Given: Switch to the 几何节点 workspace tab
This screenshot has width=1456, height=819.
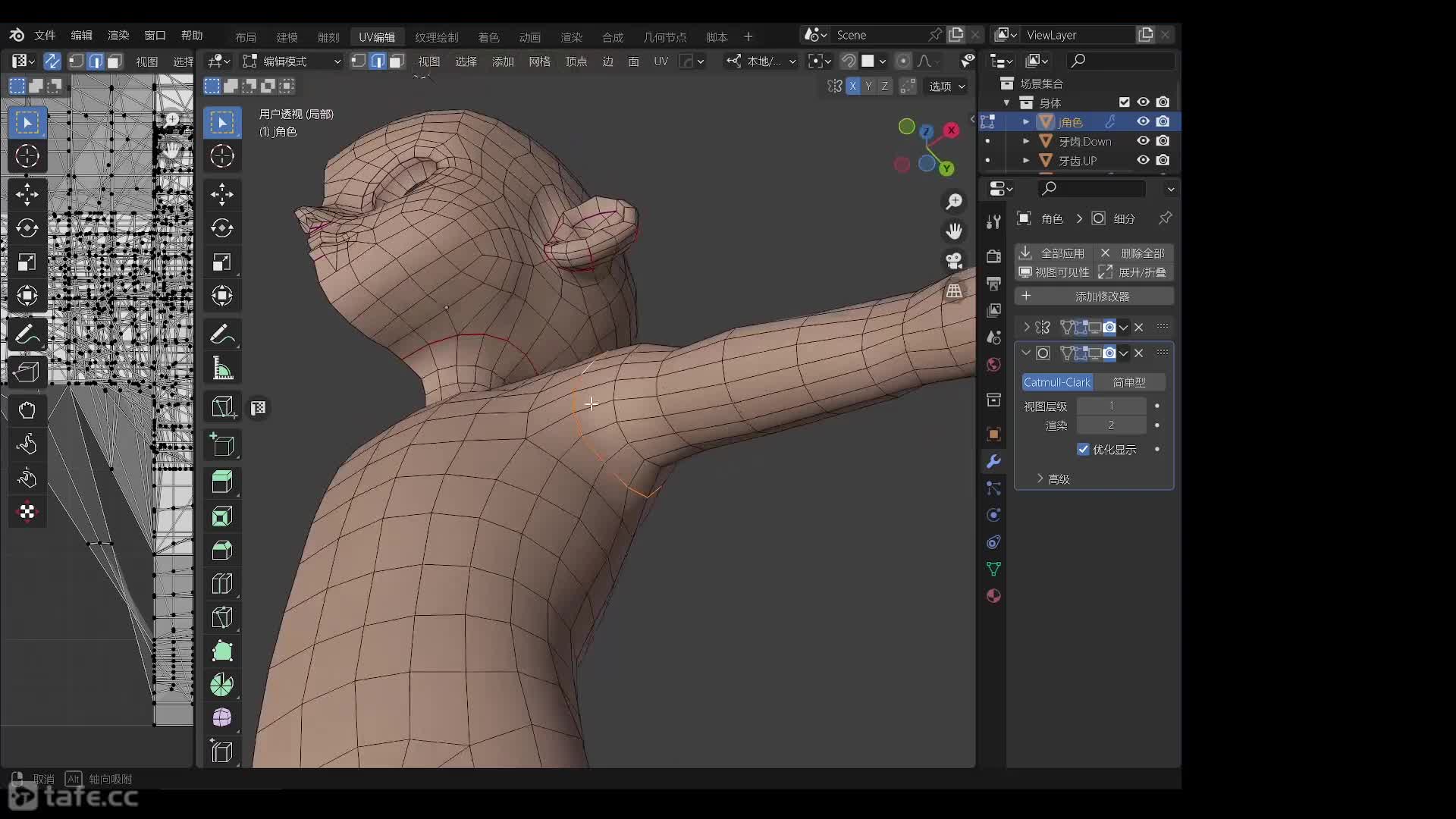Looking at the screenshot, I should [x=665, y=37].
